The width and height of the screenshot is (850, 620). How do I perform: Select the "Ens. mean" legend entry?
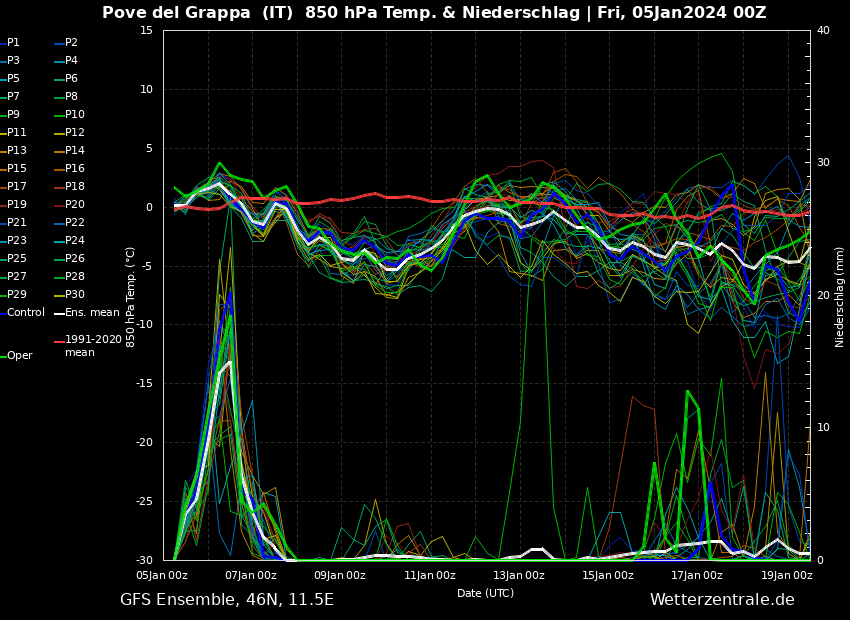click(87, 312)
